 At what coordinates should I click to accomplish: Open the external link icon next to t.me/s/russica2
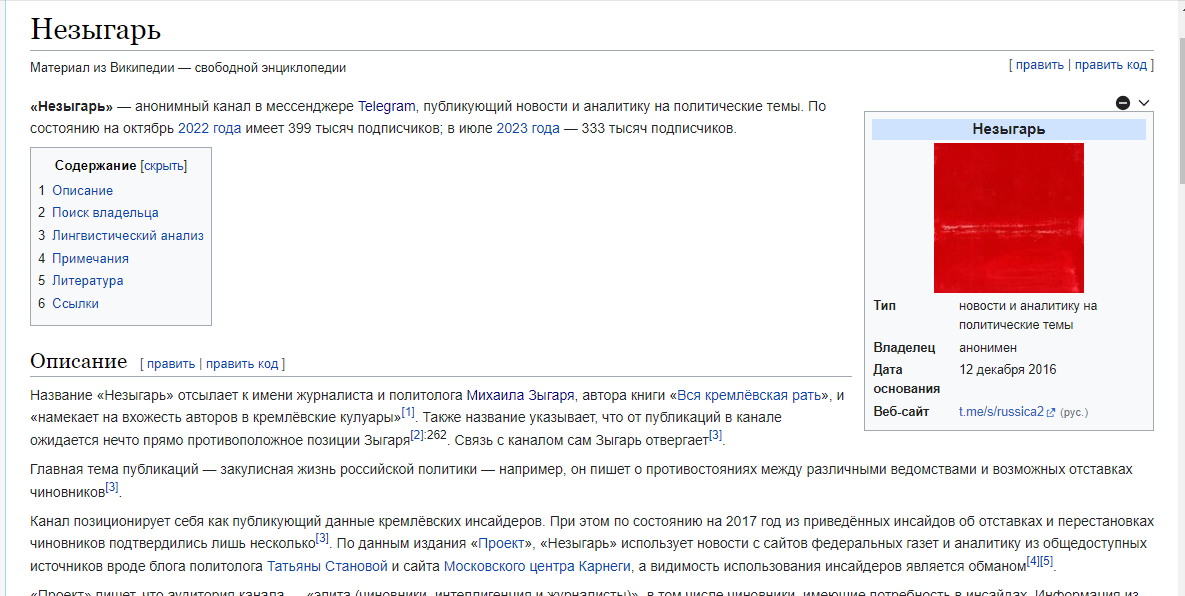click(x=1050, y=412)
